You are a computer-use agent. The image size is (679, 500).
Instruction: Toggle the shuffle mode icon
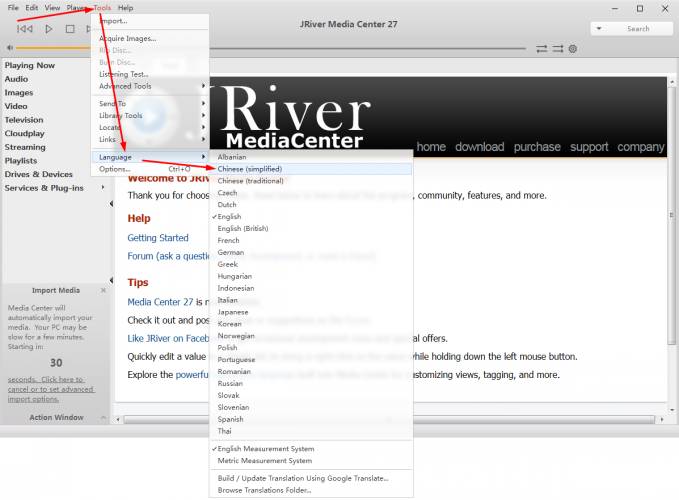(x=557, y=48)
